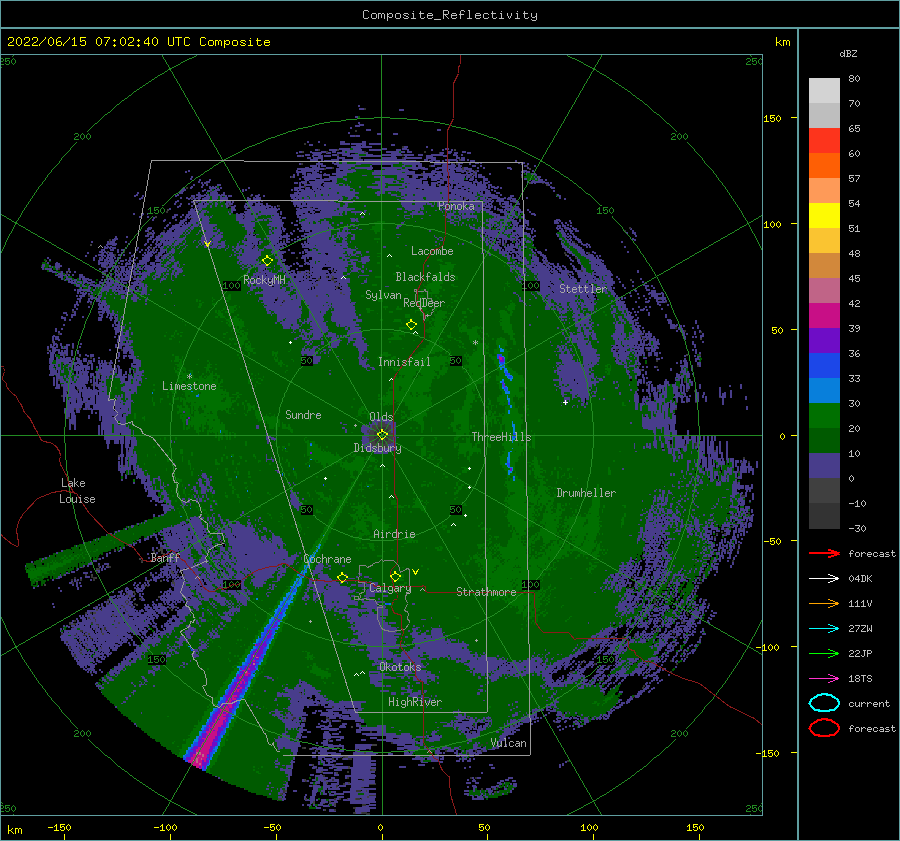Click the white cross marker south of Stettler

(565, 402)
